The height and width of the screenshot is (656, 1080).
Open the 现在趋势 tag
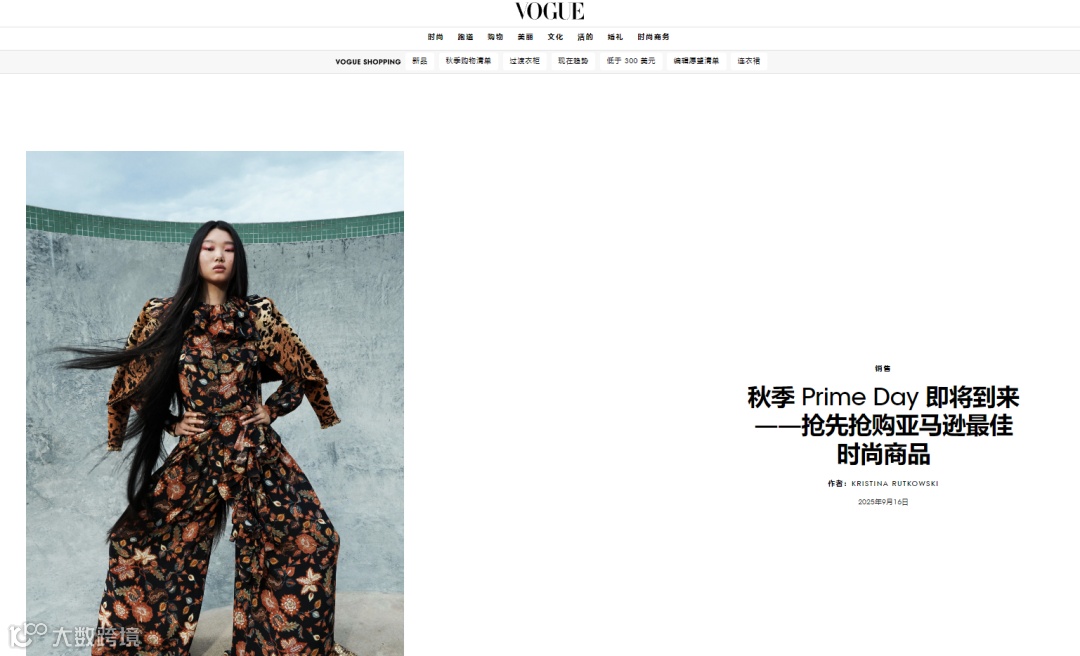(x=573, y=61)
